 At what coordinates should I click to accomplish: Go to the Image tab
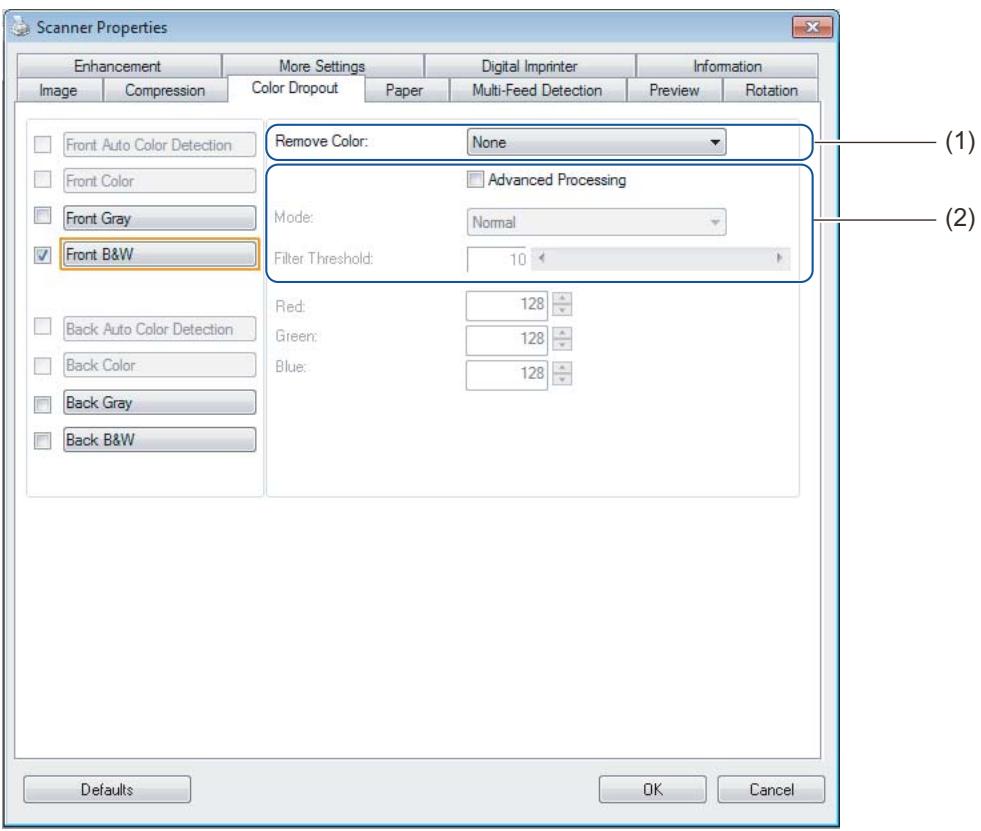coord(58,90)
